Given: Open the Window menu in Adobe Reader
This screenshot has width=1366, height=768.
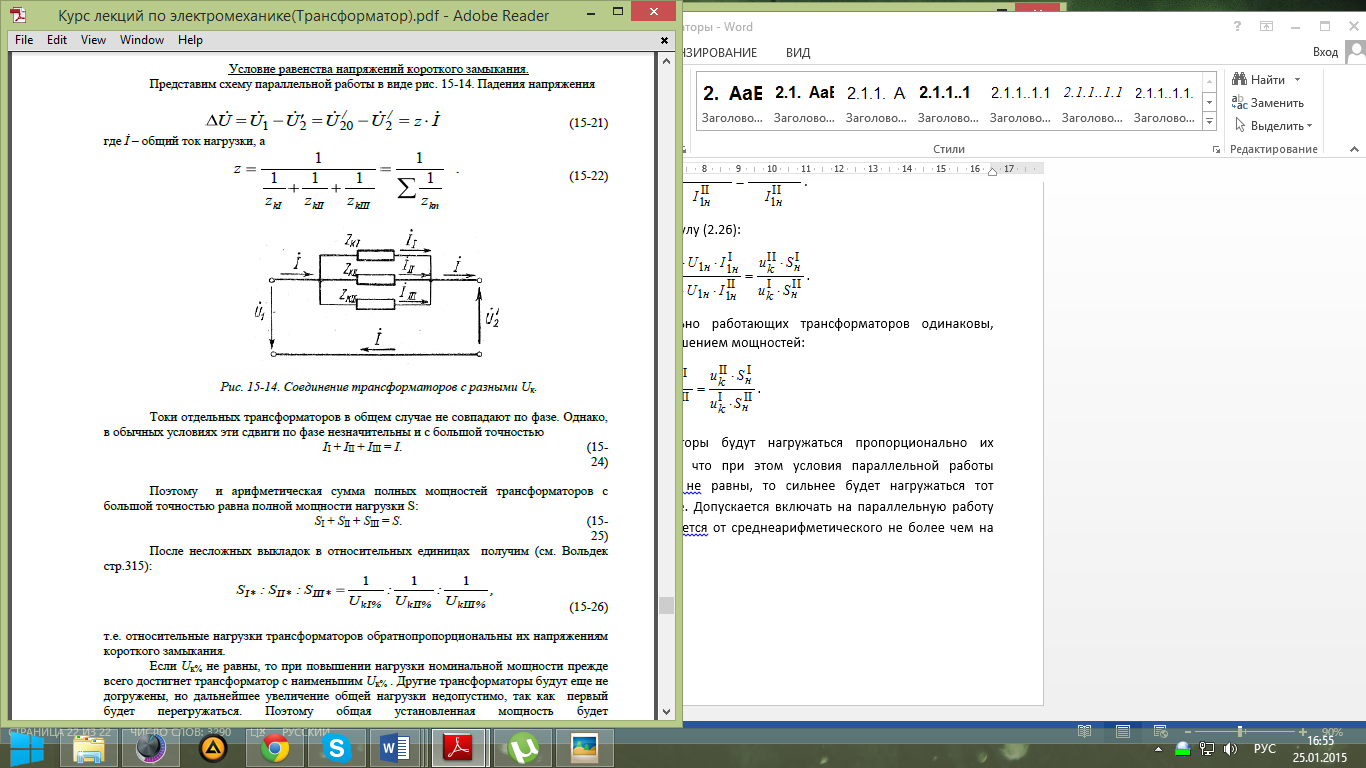Looking at the screenshot, I should [142, 40].
